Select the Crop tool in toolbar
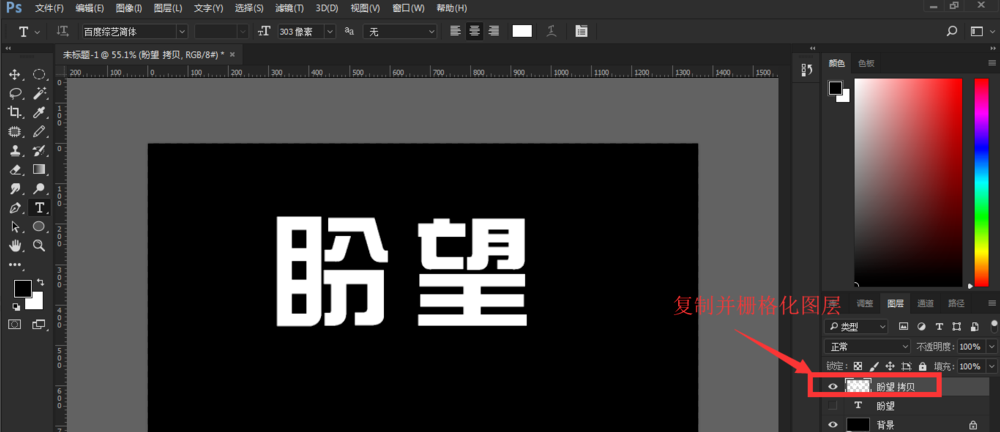The image size is (1000, 432). click(x=15, y=113)
